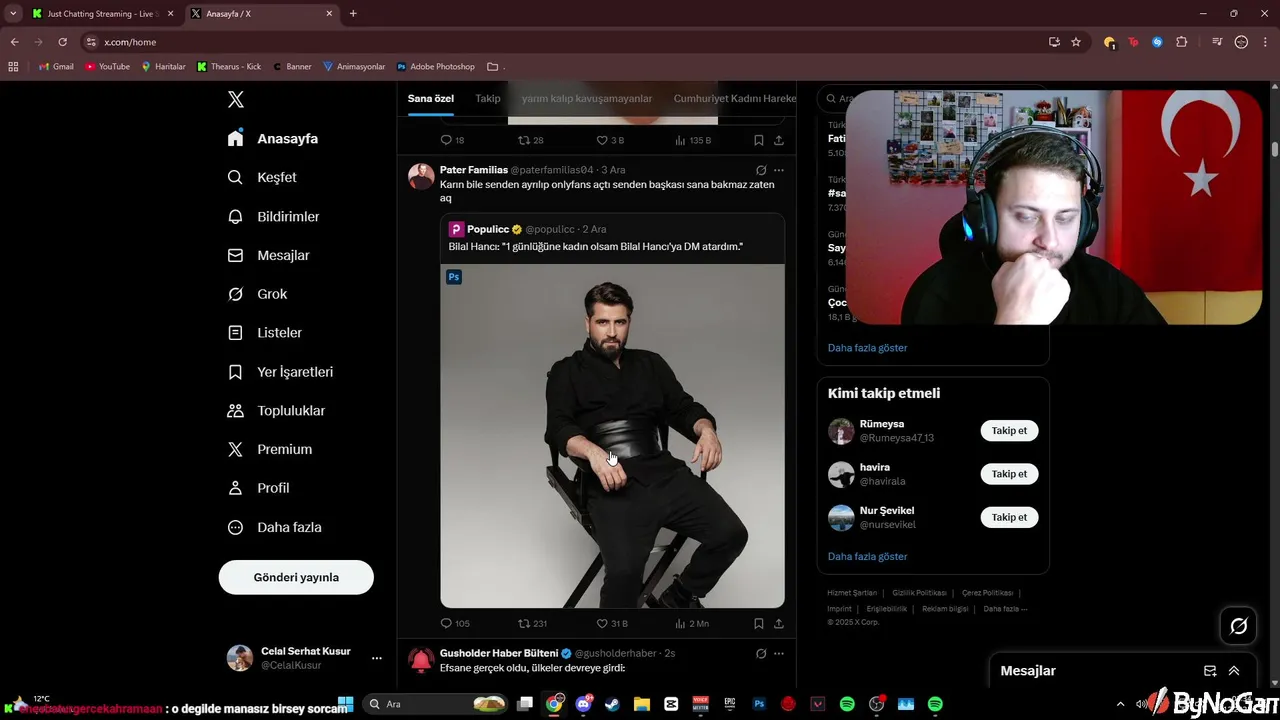Open Discord from the taskbar

coord(583,704)
